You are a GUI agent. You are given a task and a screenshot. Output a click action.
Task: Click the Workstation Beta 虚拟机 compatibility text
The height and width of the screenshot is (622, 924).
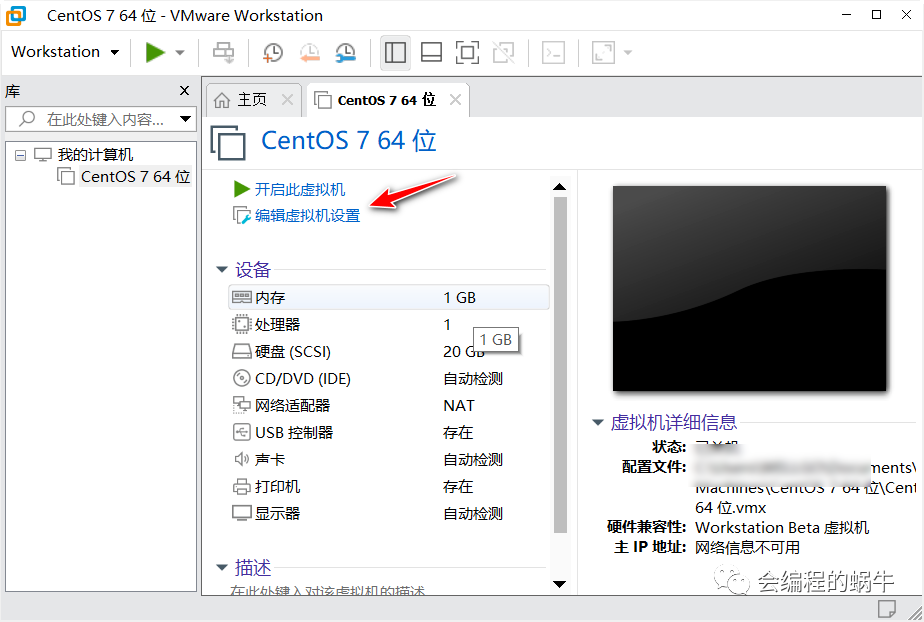tap(781, 527)
